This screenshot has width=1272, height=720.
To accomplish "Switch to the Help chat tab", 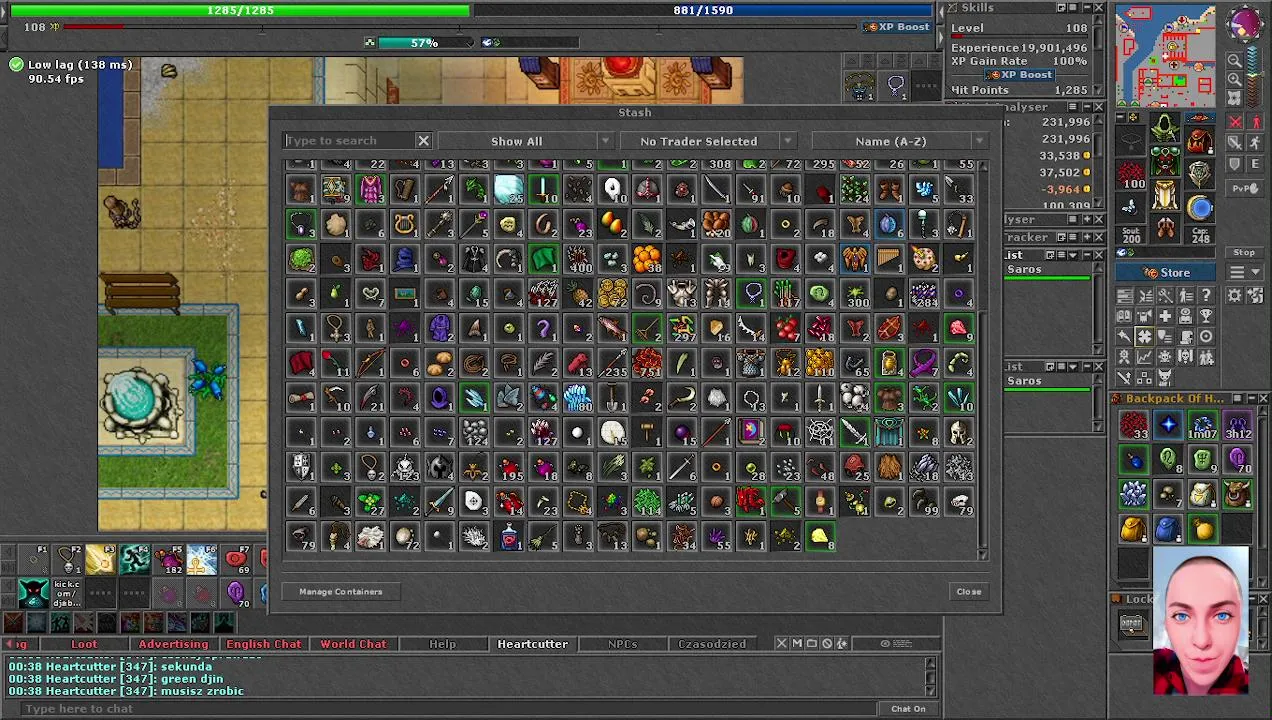I will pos(442,644).
